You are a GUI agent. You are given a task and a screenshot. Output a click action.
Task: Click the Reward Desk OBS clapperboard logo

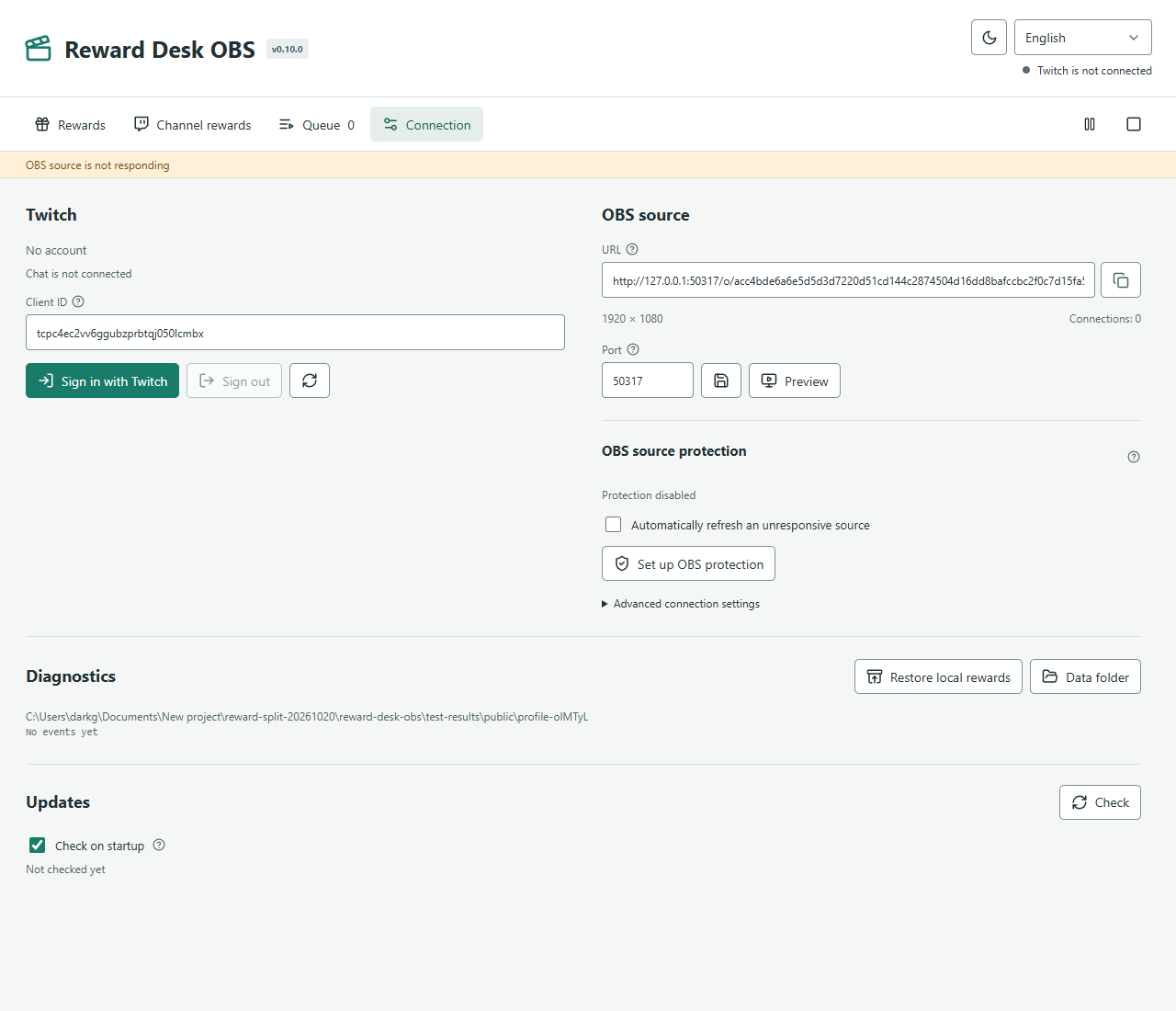(x=39, y=49)
